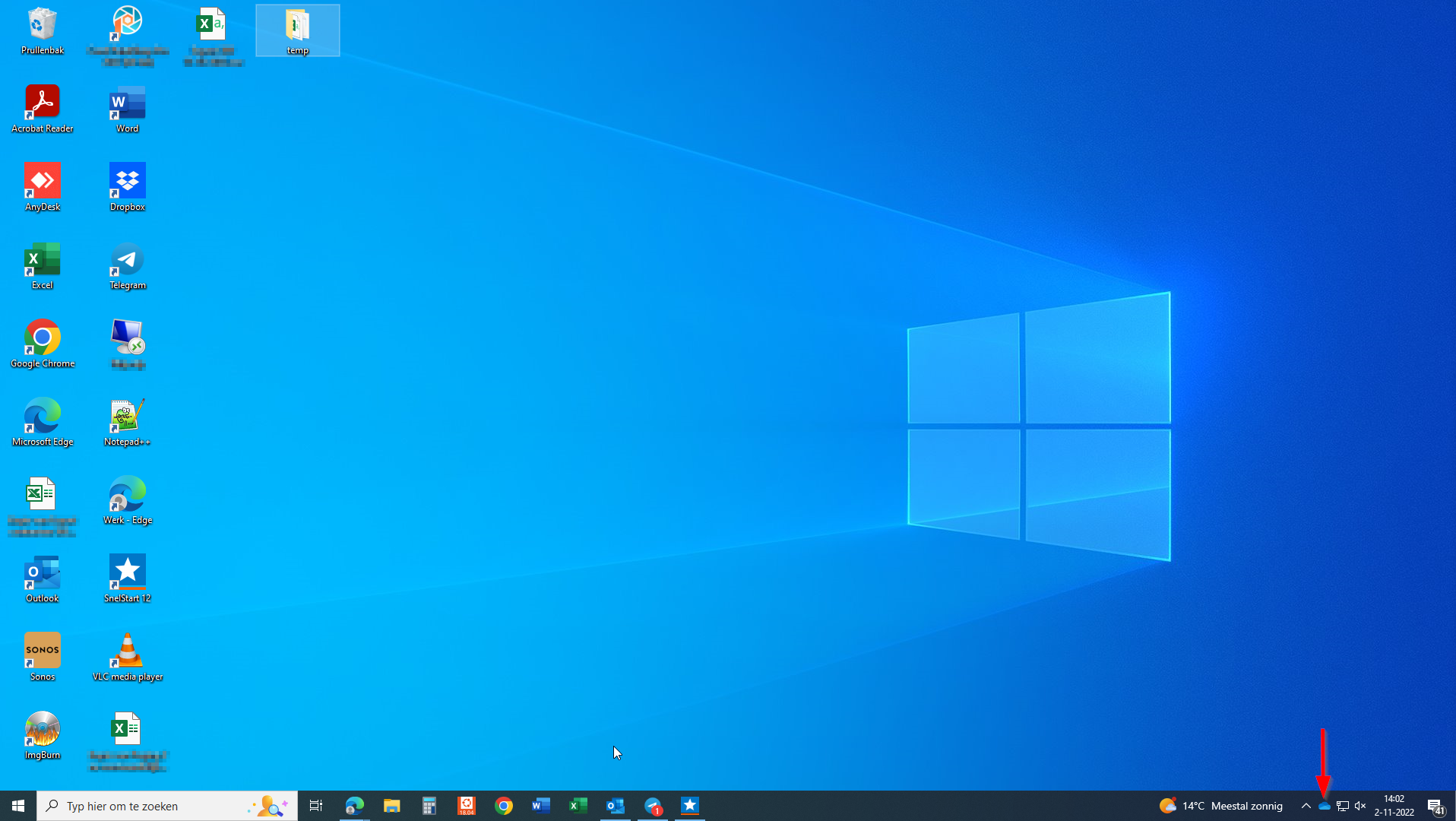Viewport: 1456px width, 821px height.
Task: Open the notification center with 41 notifications
Action: coord(1435,806)
